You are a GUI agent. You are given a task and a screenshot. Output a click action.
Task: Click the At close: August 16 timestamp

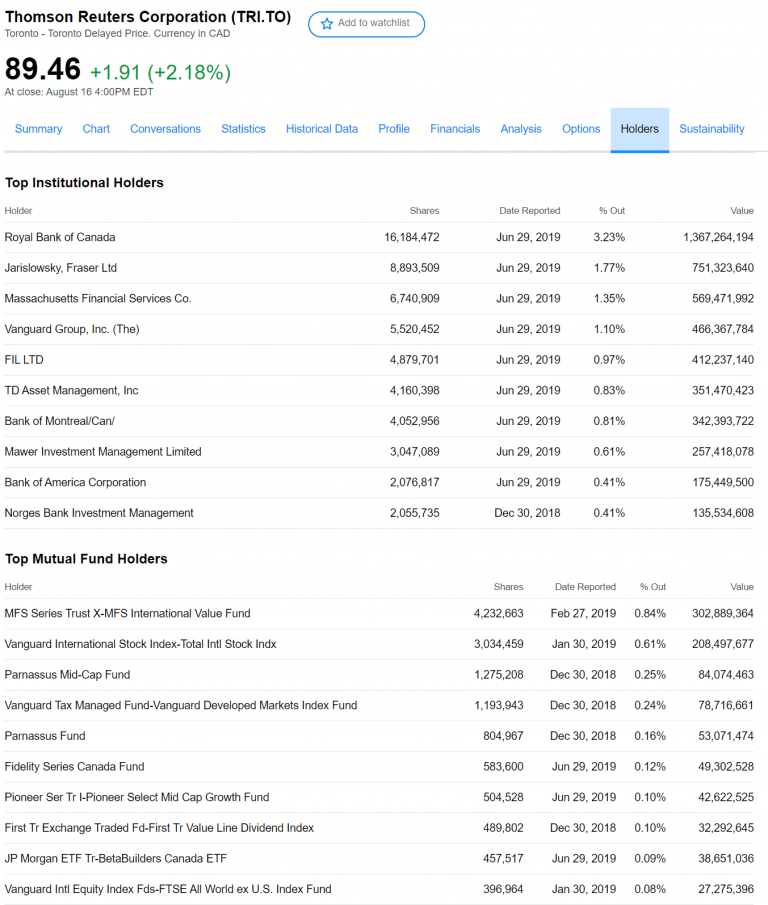click(x=79, y=91)
